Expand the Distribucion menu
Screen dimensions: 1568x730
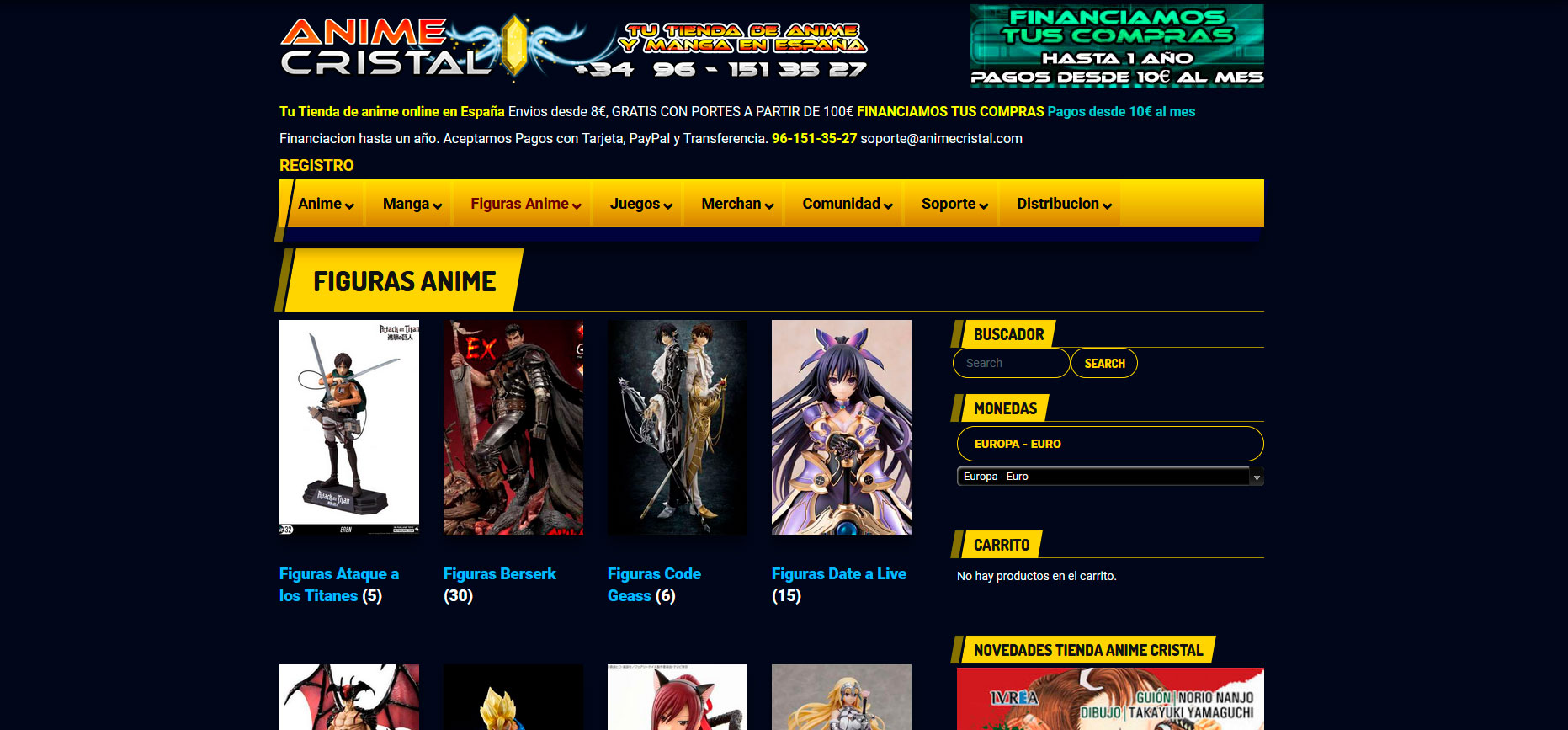(x=1064, y=204)
